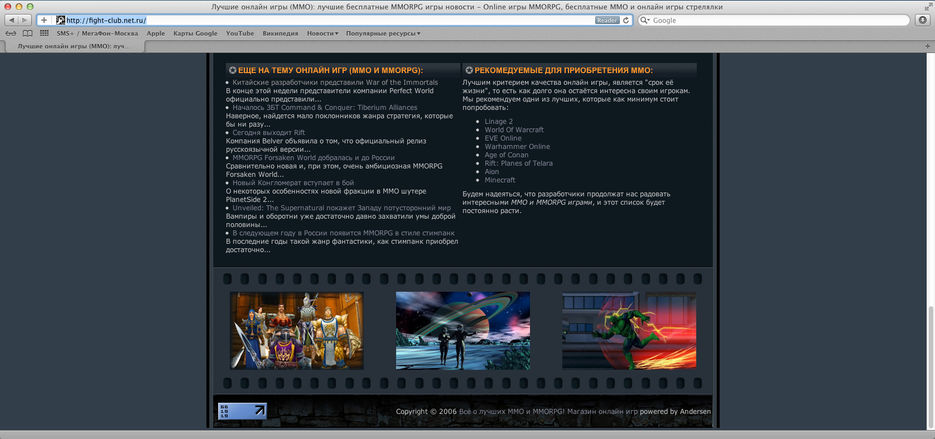Open the Reading List glasses icon
The height and width of the screenshot is (439, 935).
pyautogui.click(x=12, y=33)
